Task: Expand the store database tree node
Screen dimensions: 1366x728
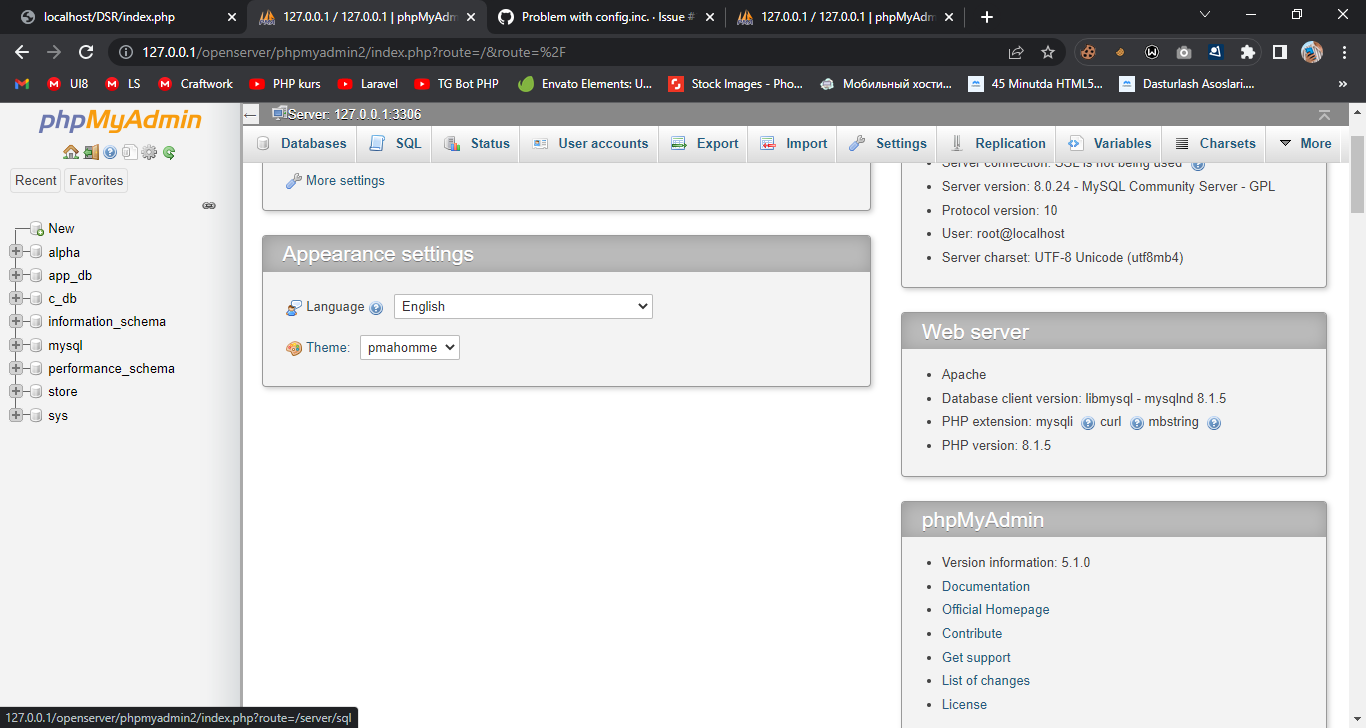Action: (16, 391)
